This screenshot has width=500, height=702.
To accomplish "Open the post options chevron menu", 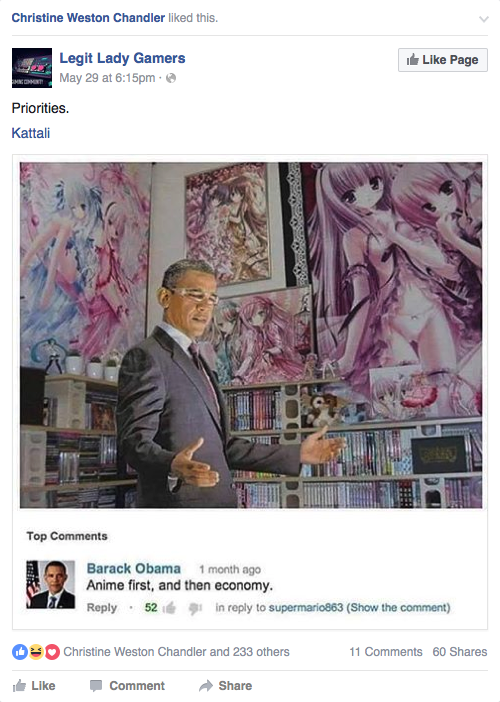I will pyautogui.click(x=483, y=19).
